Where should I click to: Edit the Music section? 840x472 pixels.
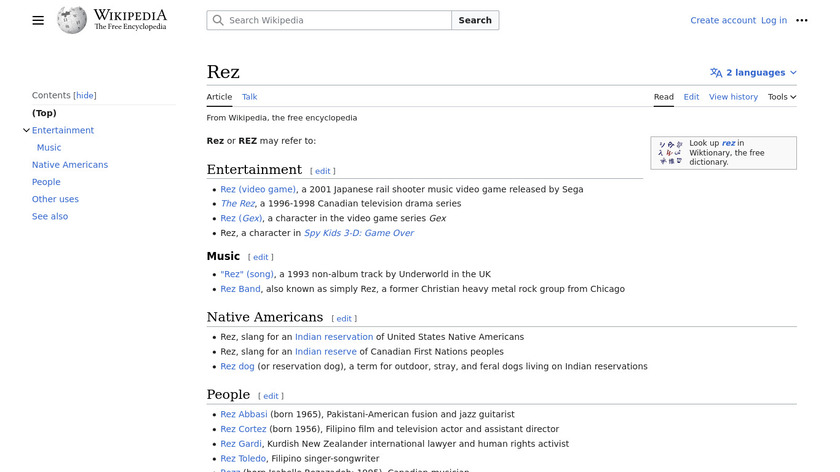pyautogui.click(x=260, y=257)
